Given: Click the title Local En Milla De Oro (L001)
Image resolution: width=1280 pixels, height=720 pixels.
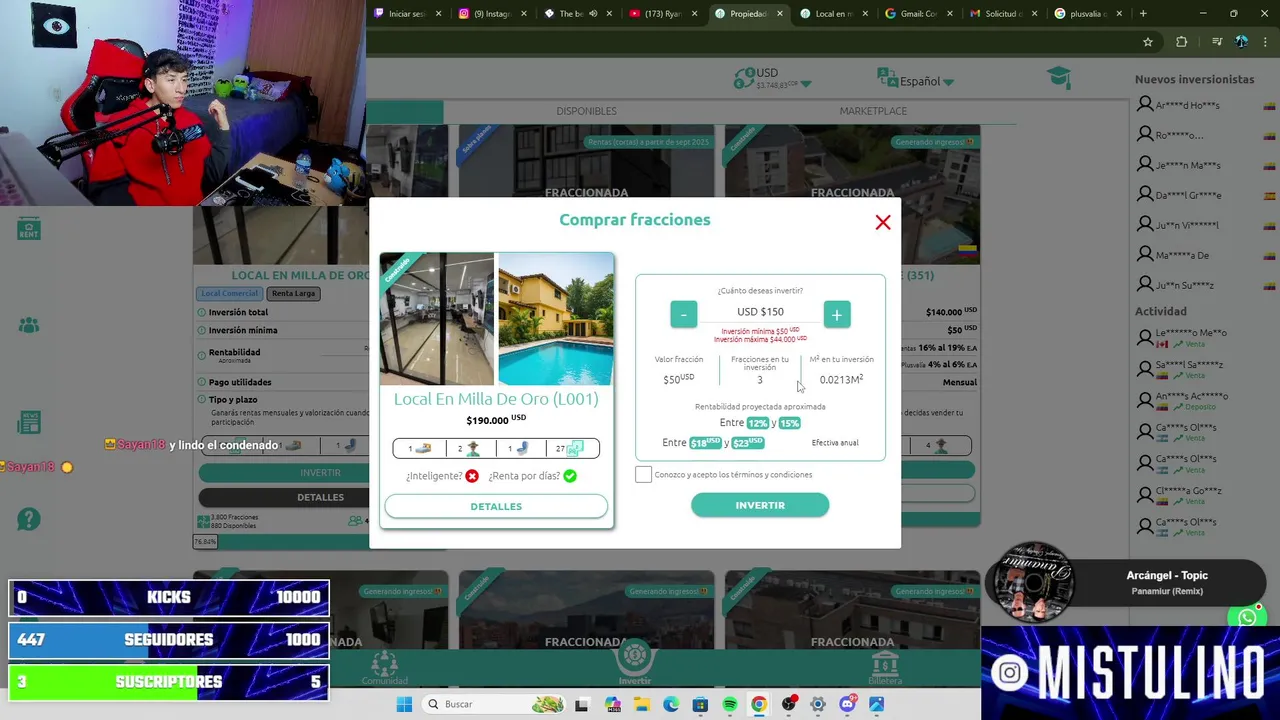Looking at the screenshot, I should coord(496,399).
